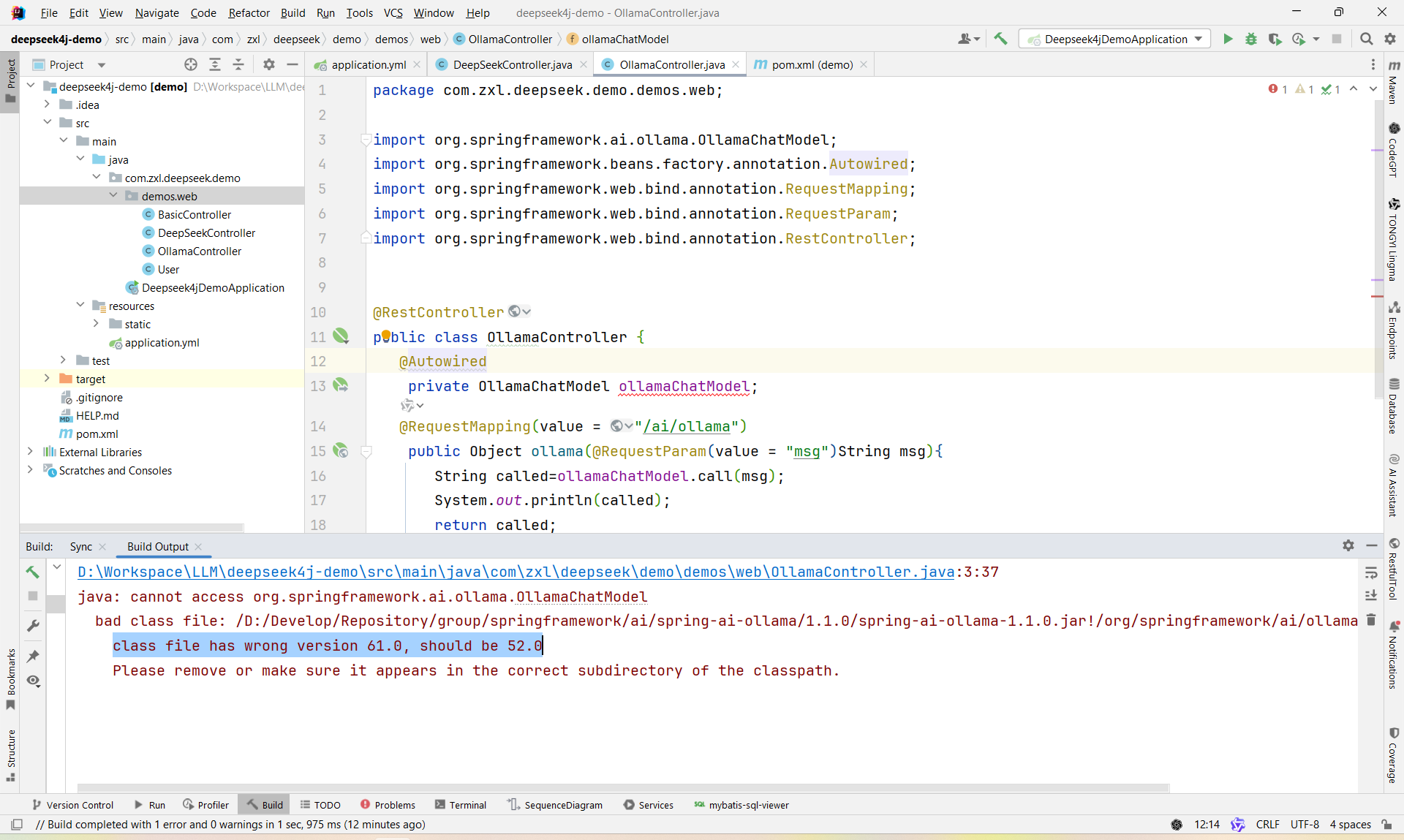1404x840 pixels.
Task: Collapse the demos.web tree node
Action: click(113, 195)
